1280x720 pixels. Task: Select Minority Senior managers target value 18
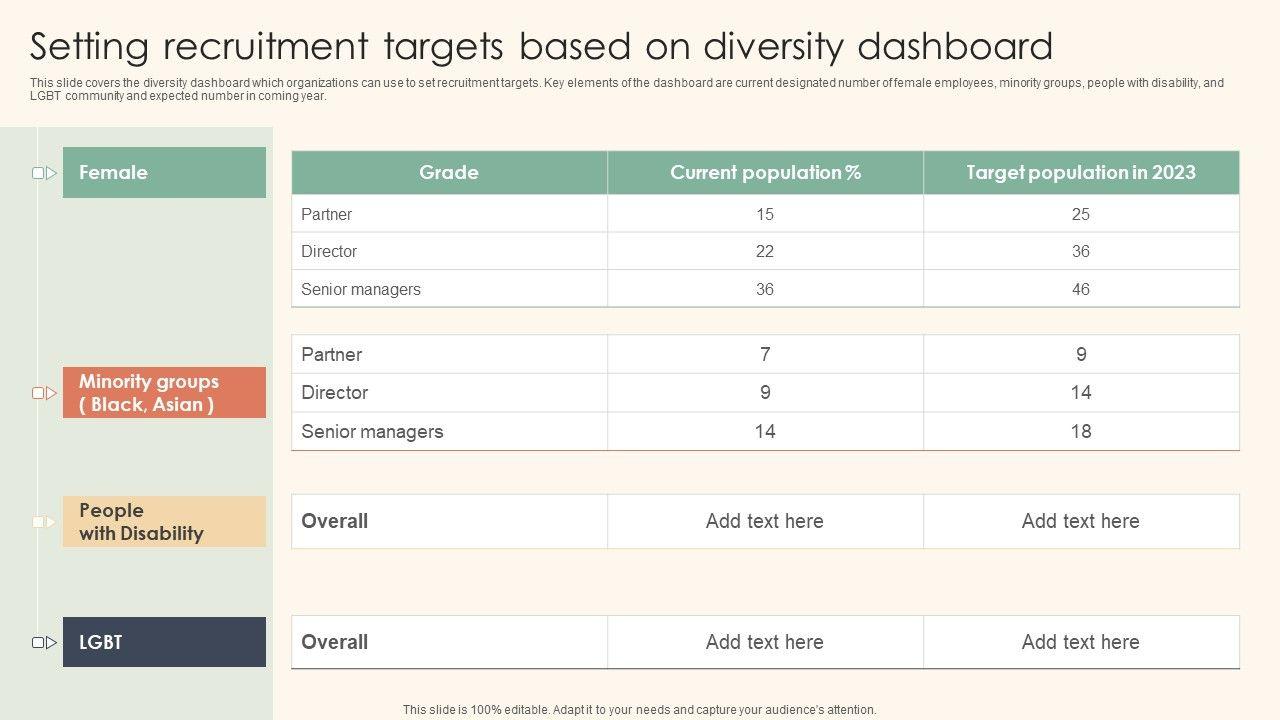pyautogui.click(x=1081, y=431)
